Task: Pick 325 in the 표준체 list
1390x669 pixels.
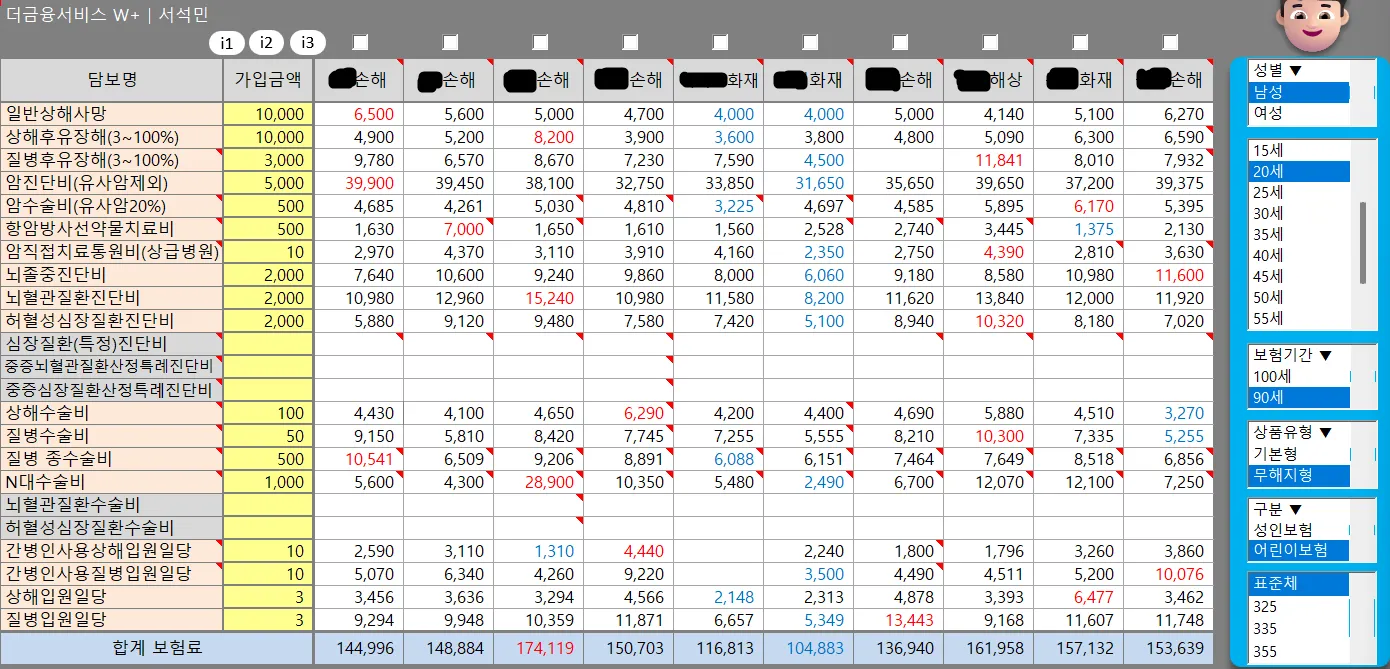Action: (x=1298, y=607)
